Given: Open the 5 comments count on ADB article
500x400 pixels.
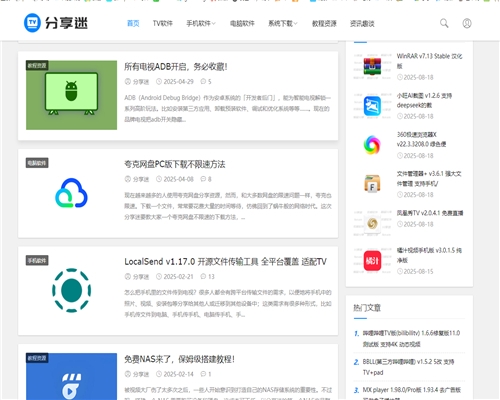Looking at the screenshot, I should [206, 82].
